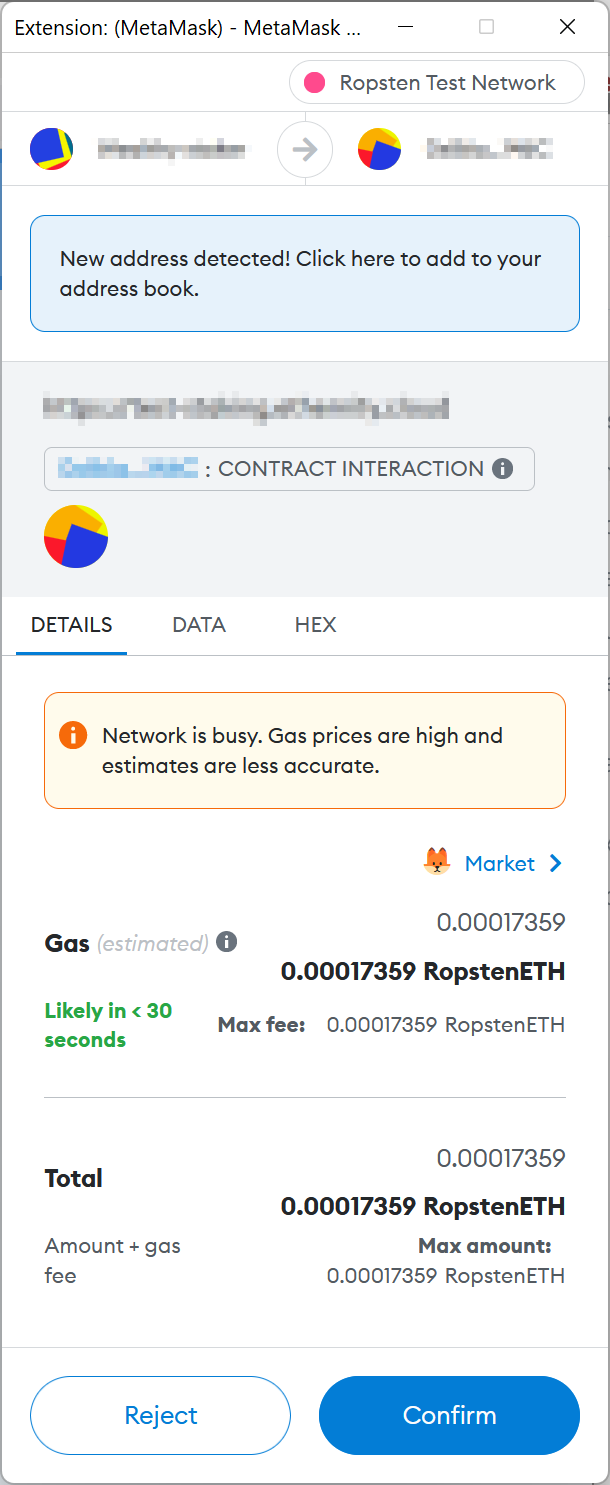Add new address to address book

point(304,273)
